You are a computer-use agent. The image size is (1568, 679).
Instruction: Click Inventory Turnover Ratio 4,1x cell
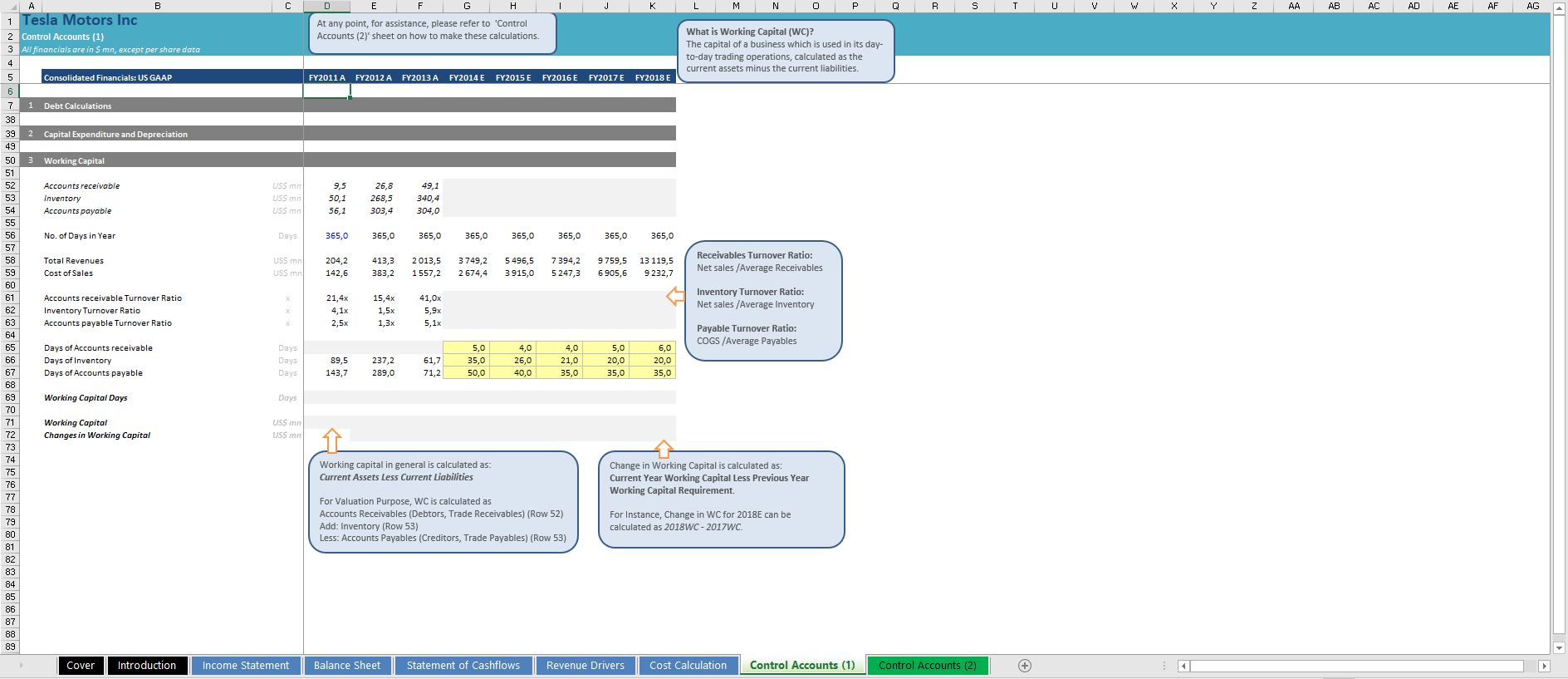coord(327,311)
